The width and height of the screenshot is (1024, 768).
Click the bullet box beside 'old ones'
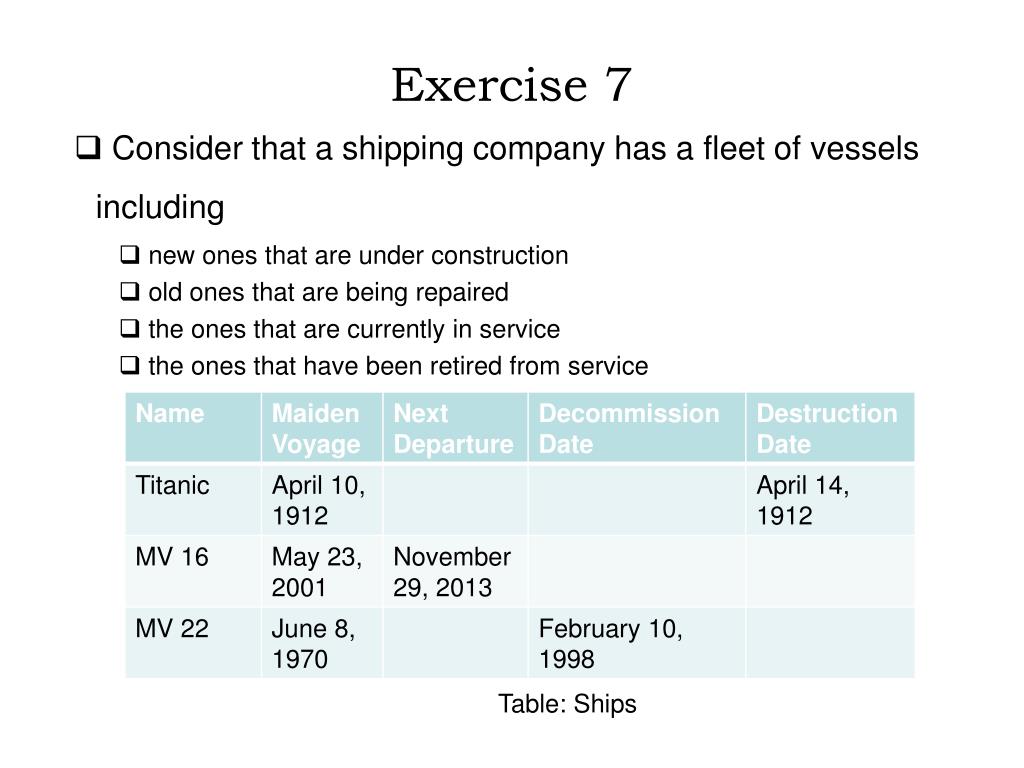[x=130, y=291]
